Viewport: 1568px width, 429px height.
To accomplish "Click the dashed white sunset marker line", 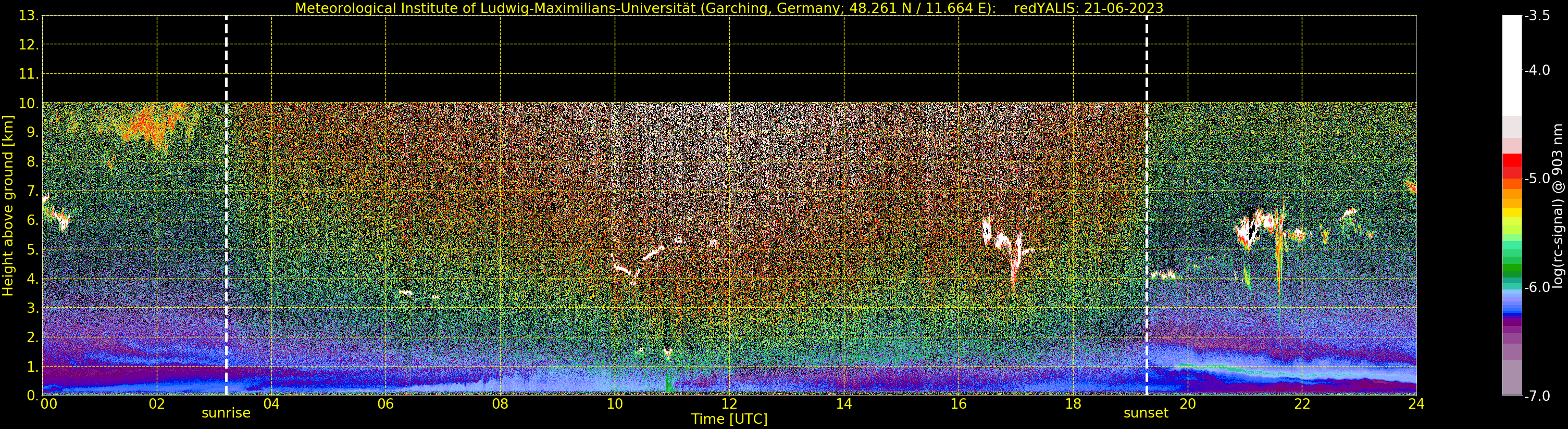I will (1147, 206).
